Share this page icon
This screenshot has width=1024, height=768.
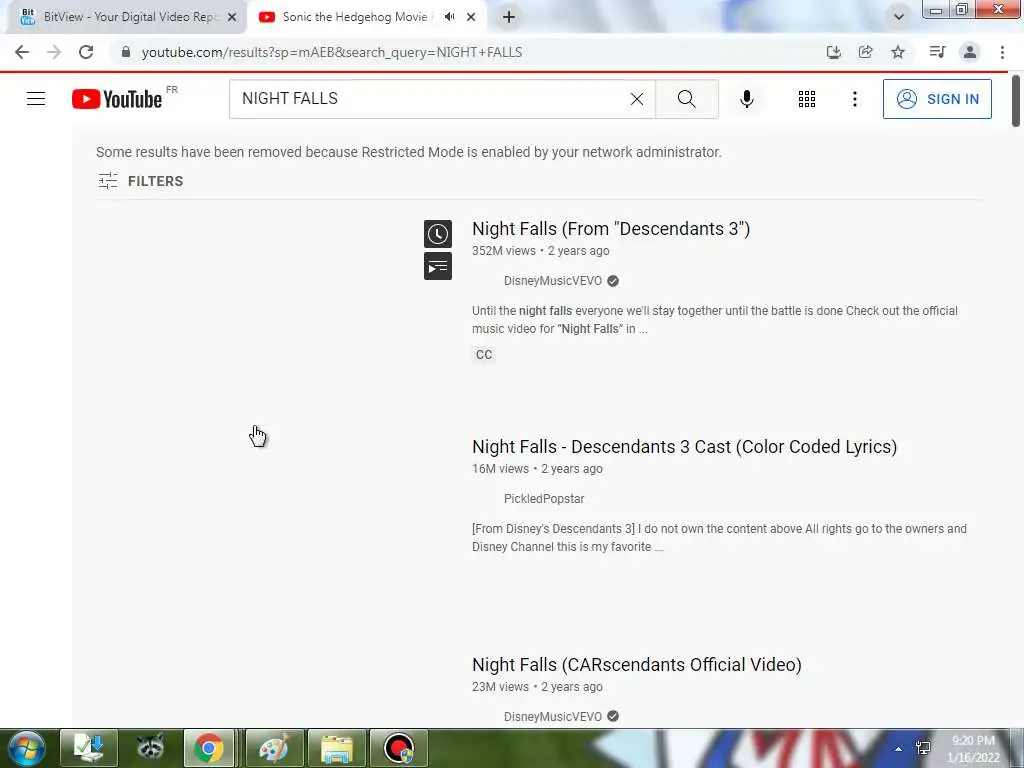pyautogui.click(x=866, y=52)
